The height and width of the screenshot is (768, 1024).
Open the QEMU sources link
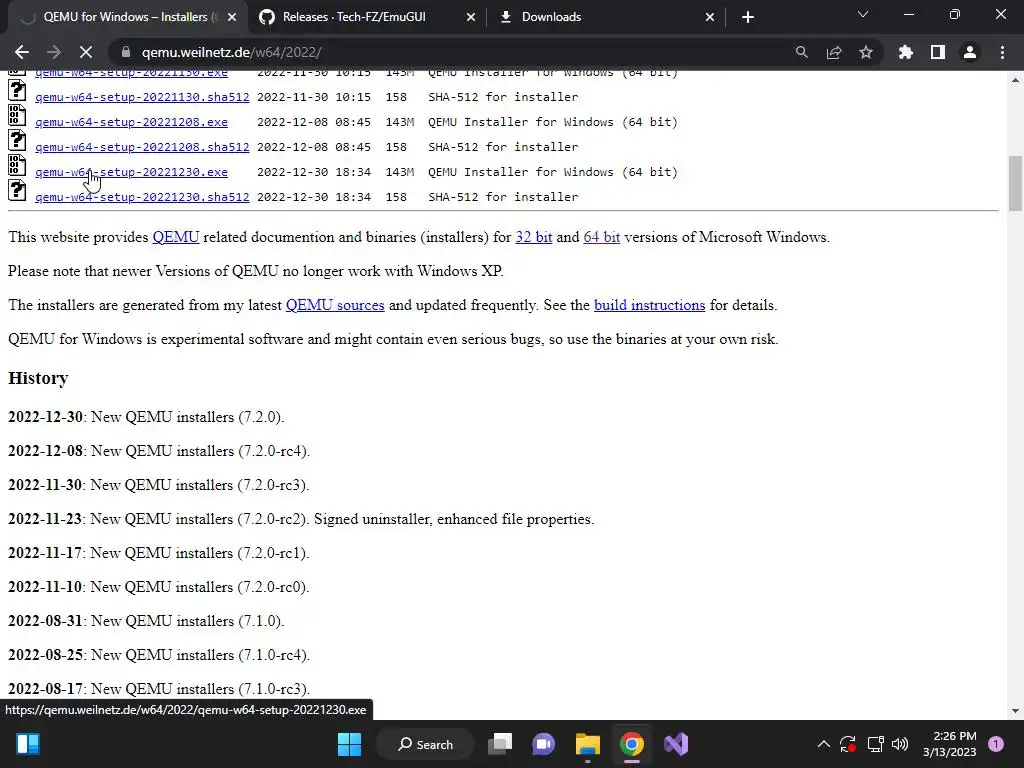point(335,305)
